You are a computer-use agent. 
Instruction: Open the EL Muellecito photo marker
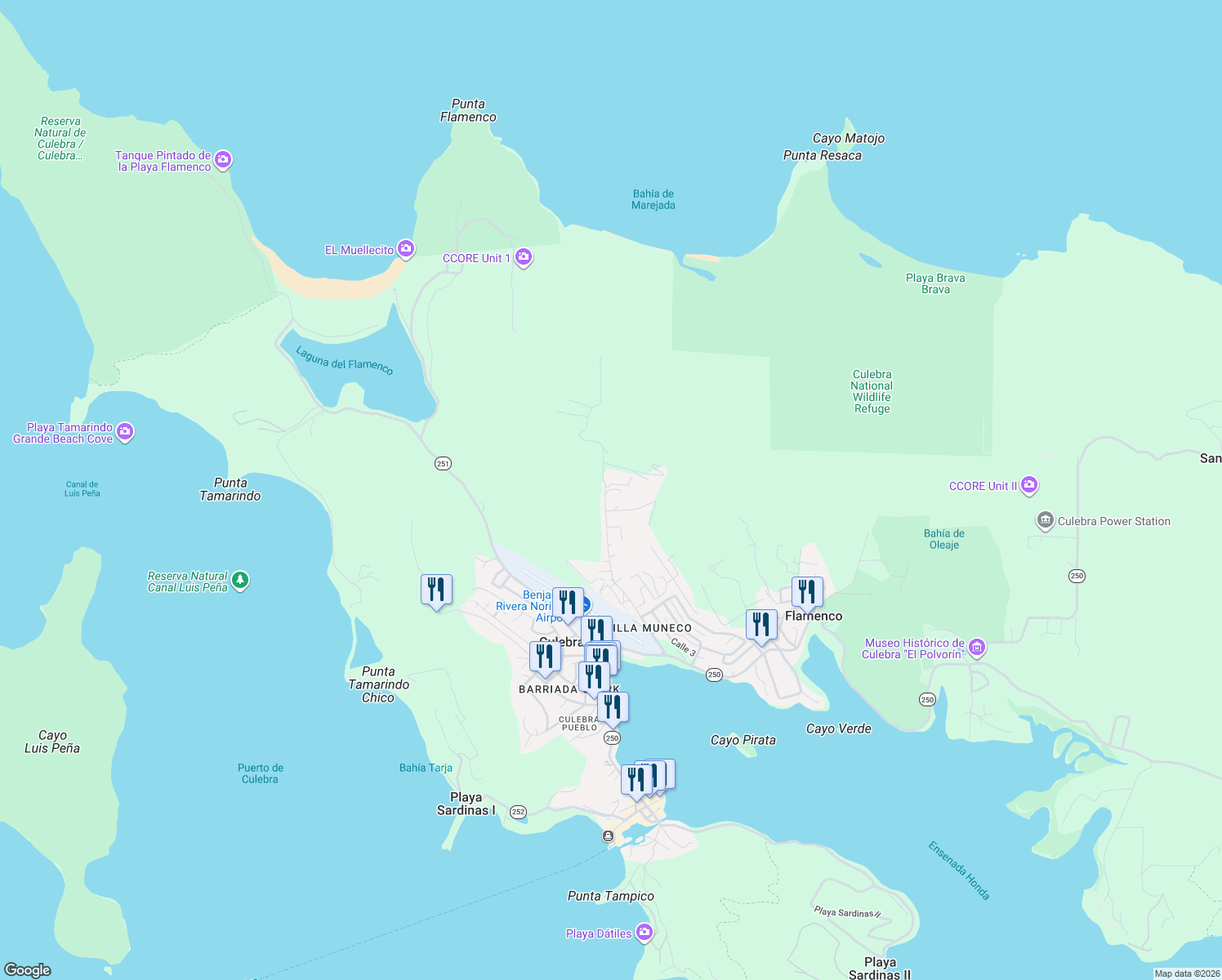(405, 248)
